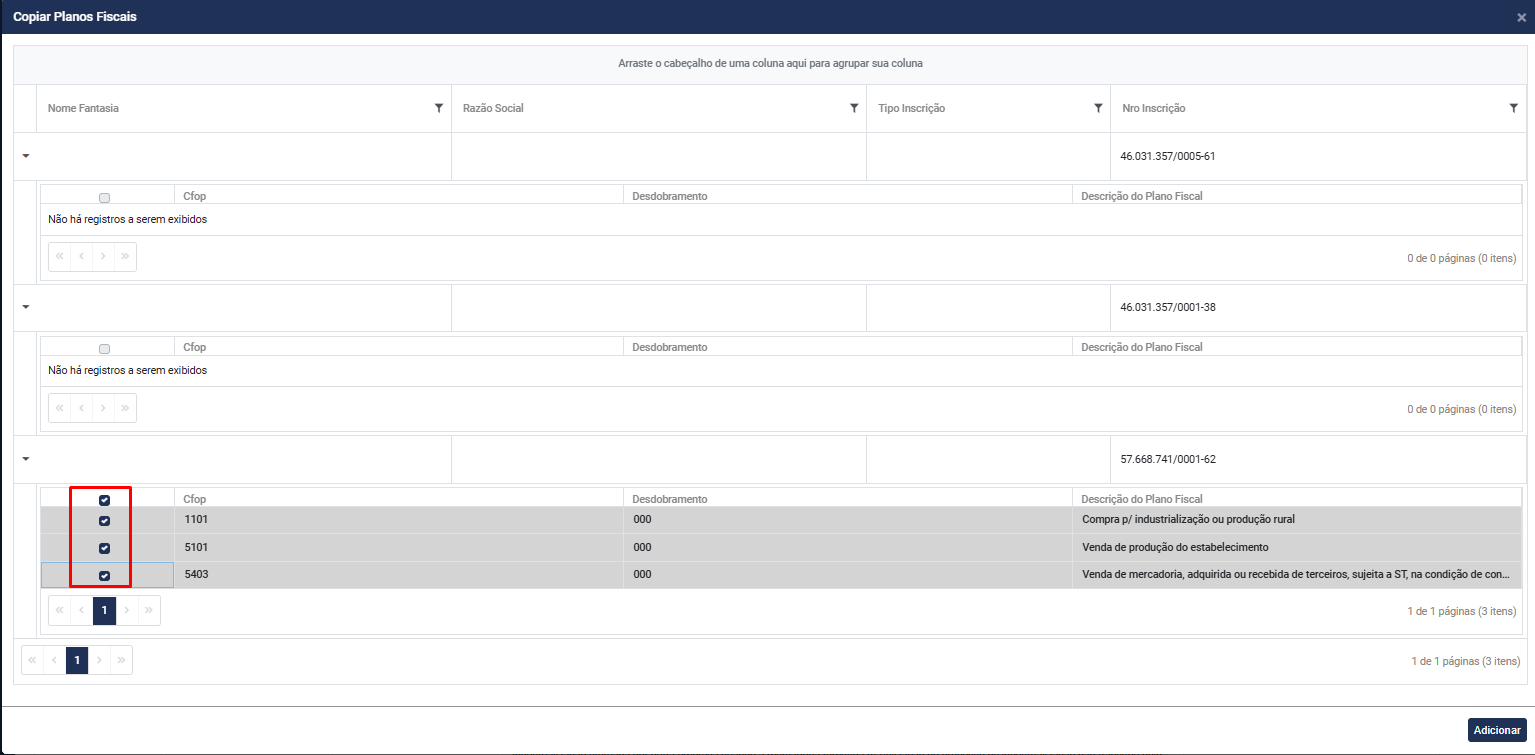Toggle select-all checkbox for 57.668.741/0001-62 plans
Screen dimensions: 1535x755
(105, 500)
